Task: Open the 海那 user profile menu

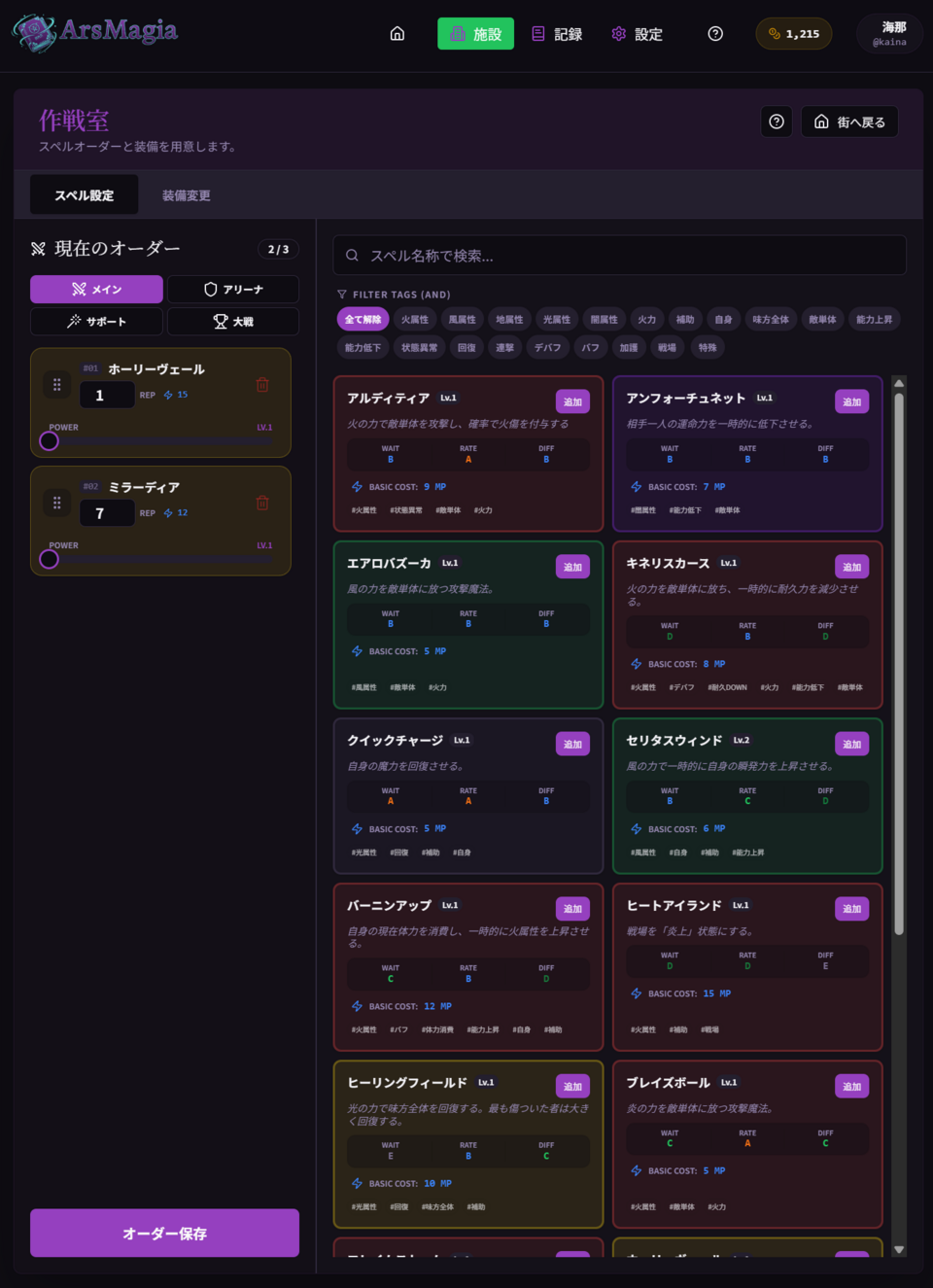Action: coord(889,34)
